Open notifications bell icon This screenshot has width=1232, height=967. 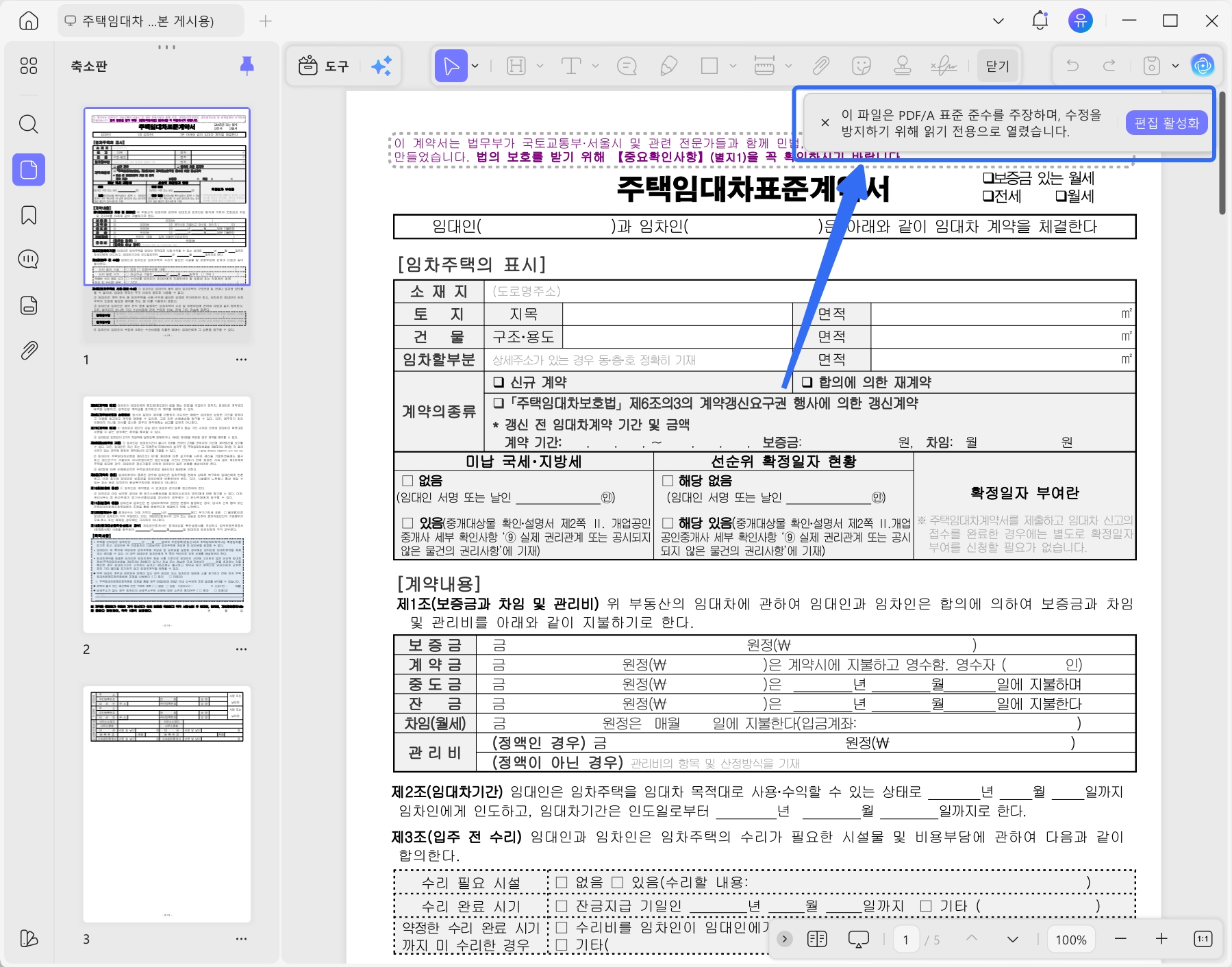[1040, 21]
